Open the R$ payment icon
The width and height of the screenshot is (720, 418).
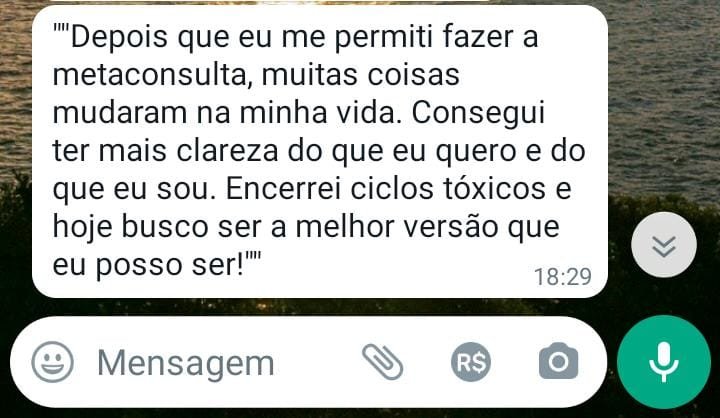tap(471, 362)
